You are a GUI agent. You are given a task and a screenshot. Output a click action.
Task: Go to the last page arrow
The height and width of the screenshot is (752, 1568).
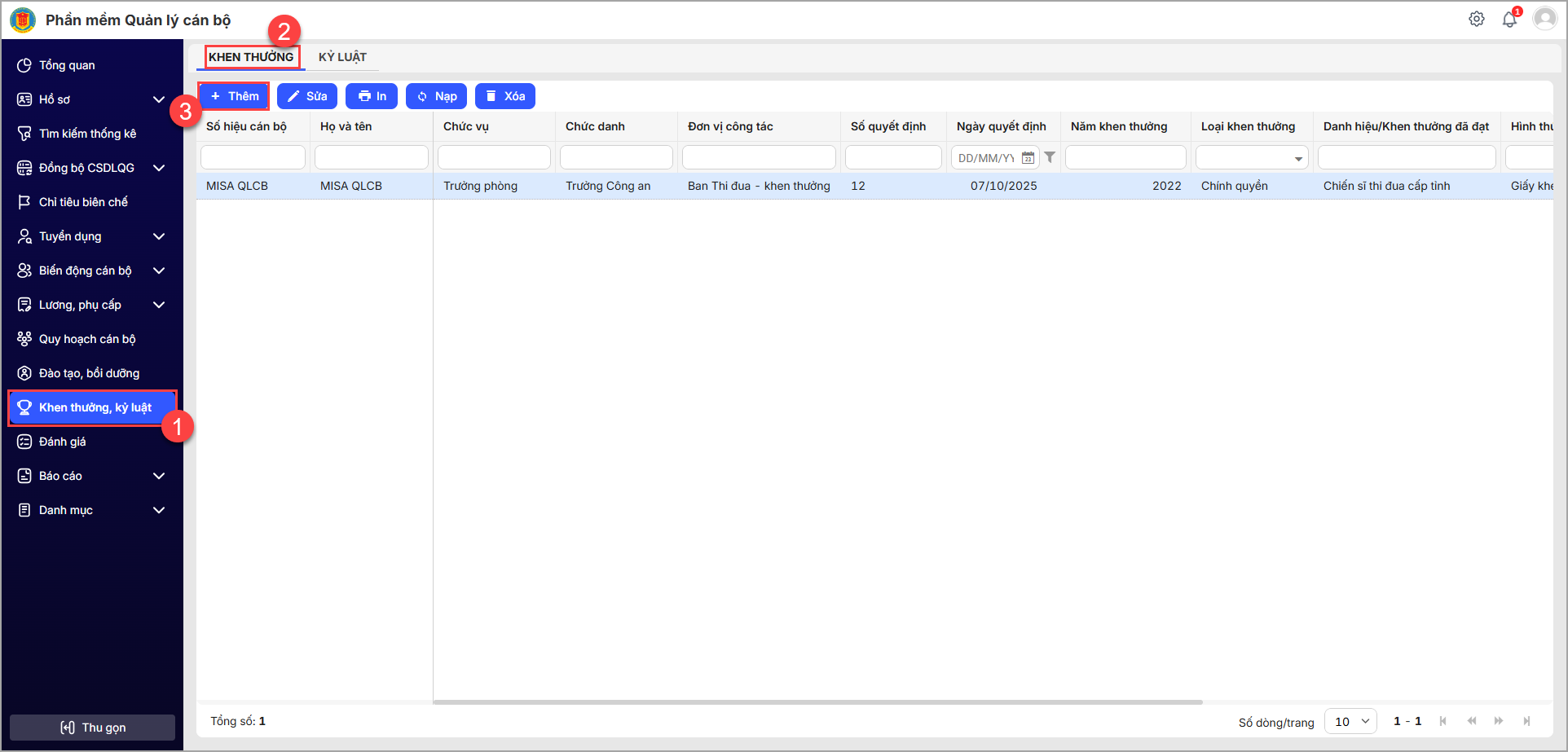click(x=1526, y=721)
